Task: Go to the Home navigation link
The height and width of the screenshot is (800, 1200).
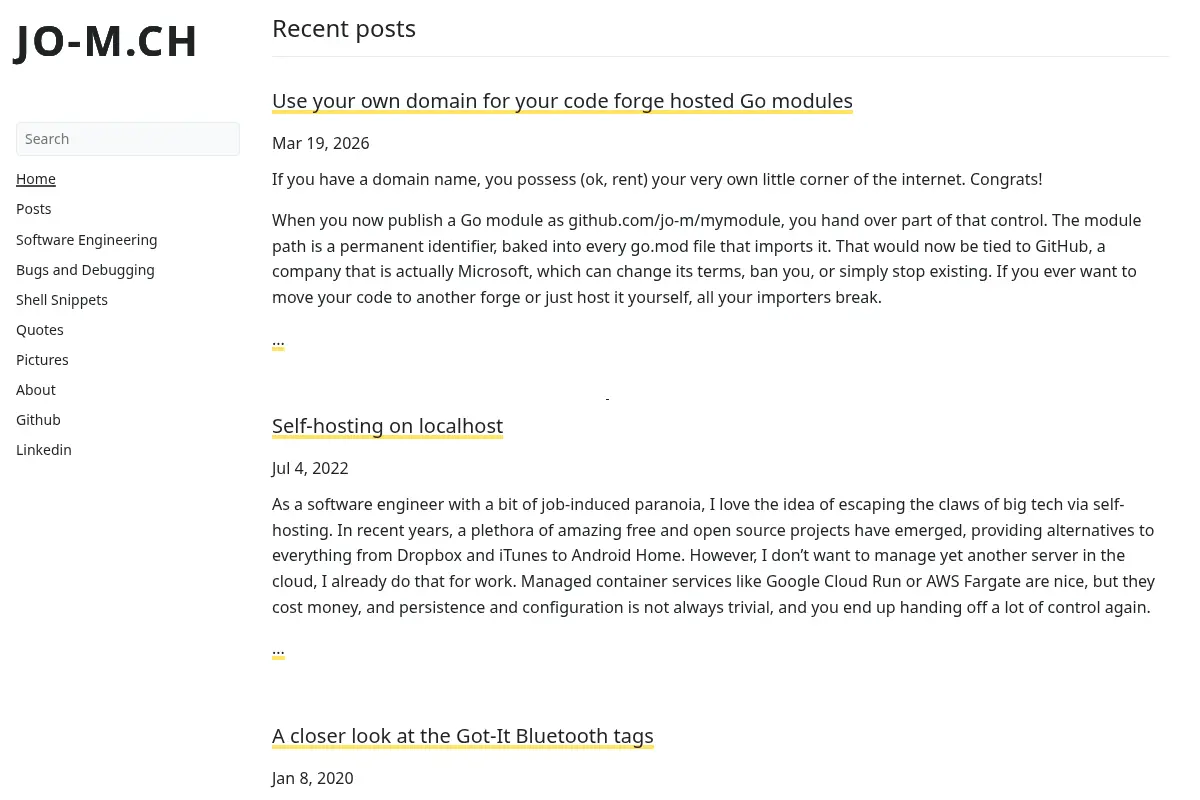Action: coord(36,179)
